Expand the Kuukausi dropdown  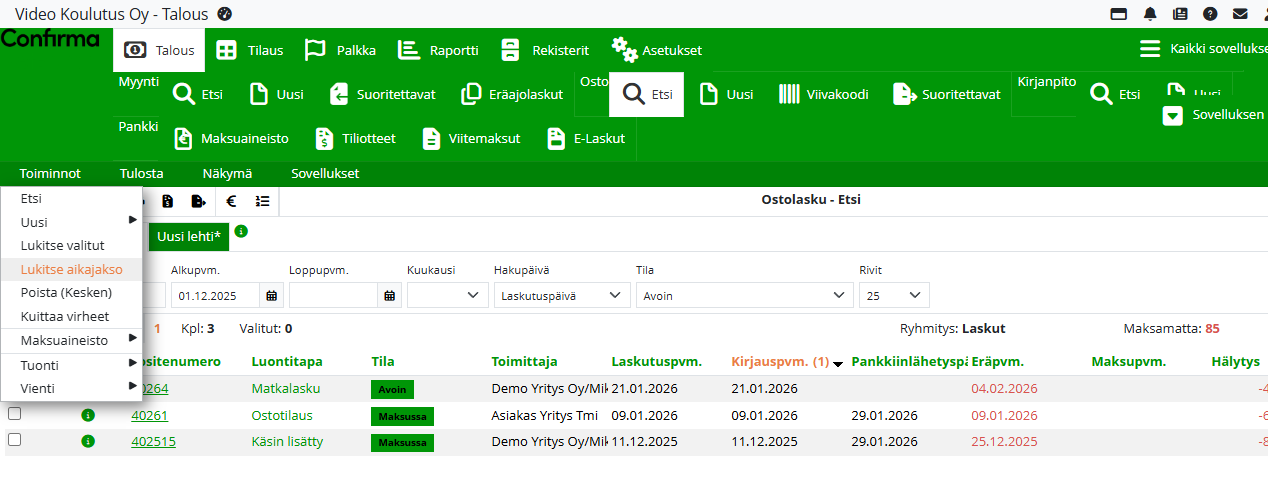click(x=446, y=296)
